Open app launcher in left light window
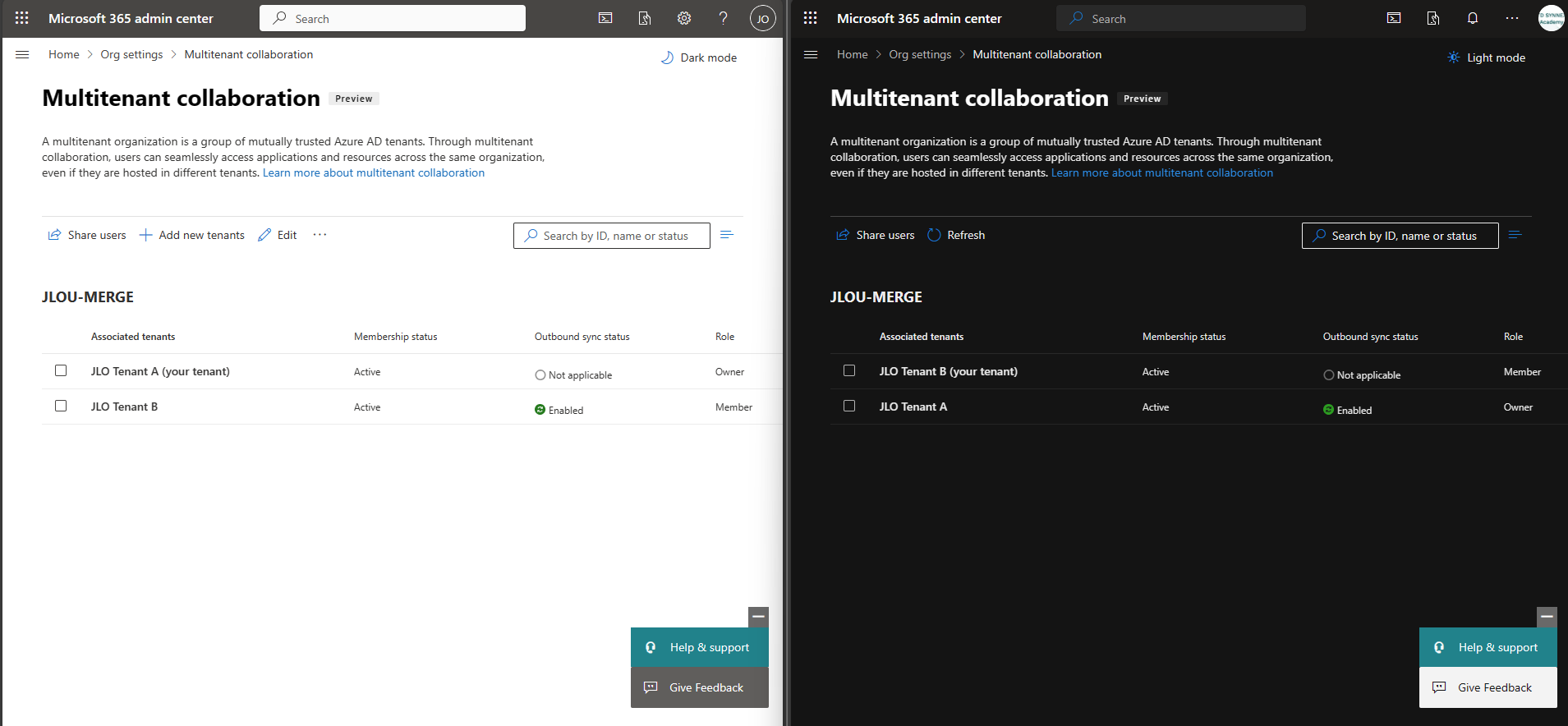 (22, 18)
